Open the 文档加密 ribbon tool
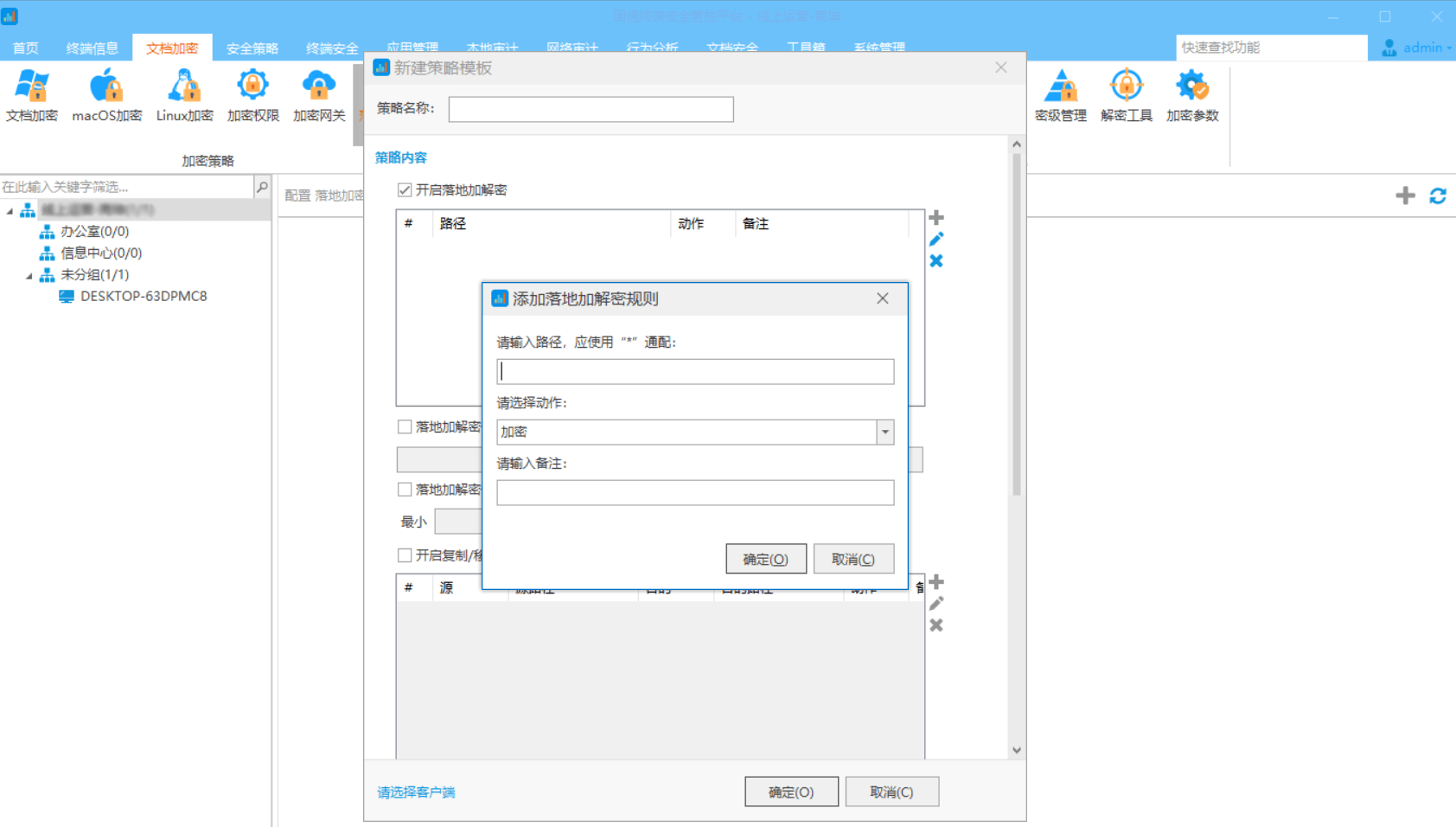1456x827 pixels. click(32, 95)
